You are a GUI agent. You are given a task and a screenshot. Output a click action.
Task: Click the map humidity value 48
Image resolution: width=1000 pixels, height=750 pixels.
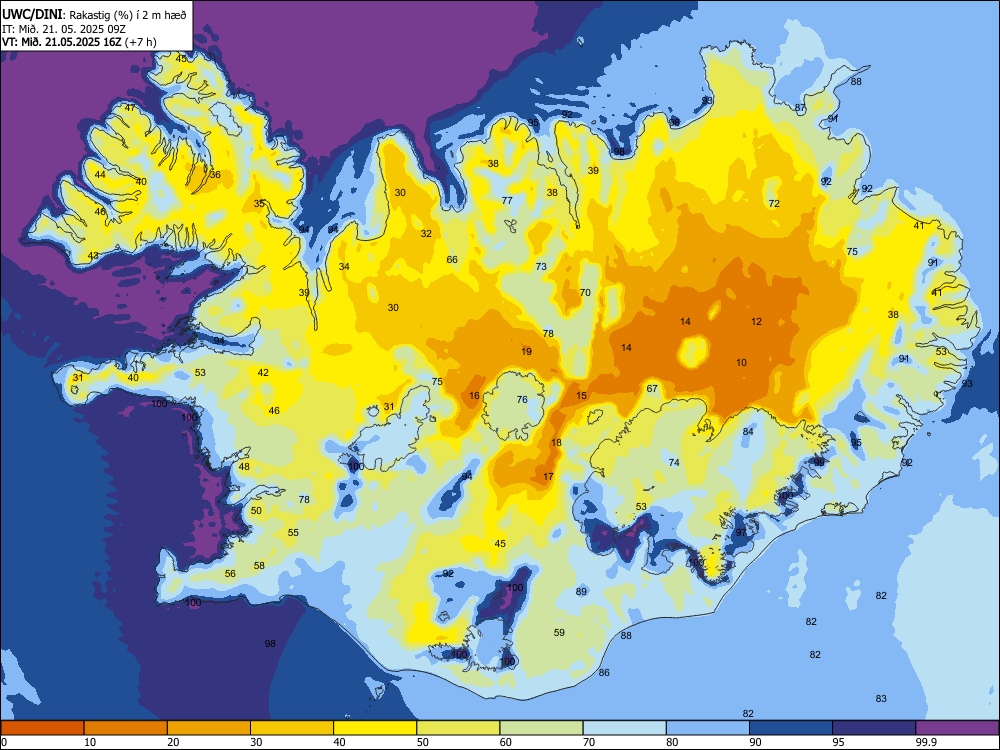(244, 466)
